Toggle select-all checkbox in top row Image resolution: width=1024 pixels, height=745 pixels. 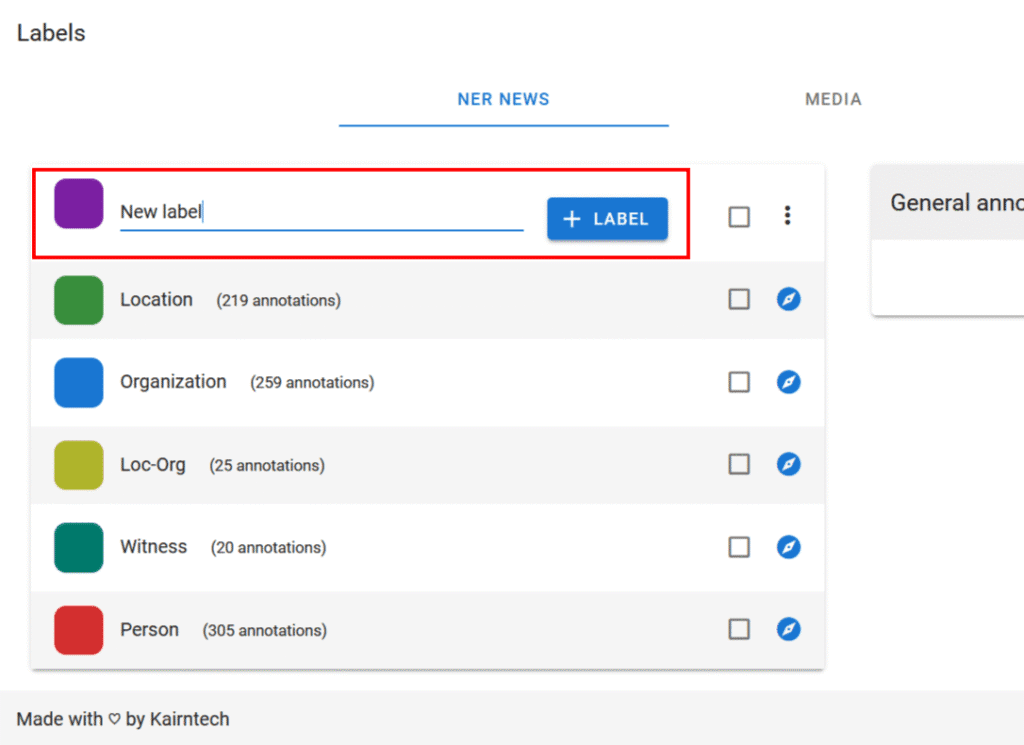739,217
